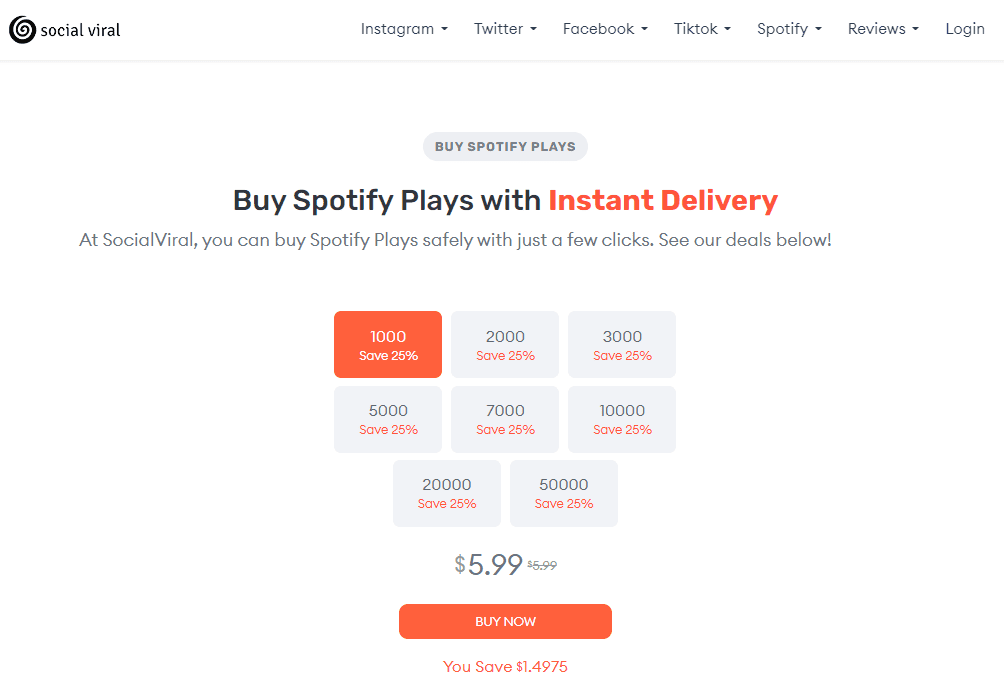Choose the 10000 plays package
This screenshot has width=1004, height=696.
click(622, 419)
